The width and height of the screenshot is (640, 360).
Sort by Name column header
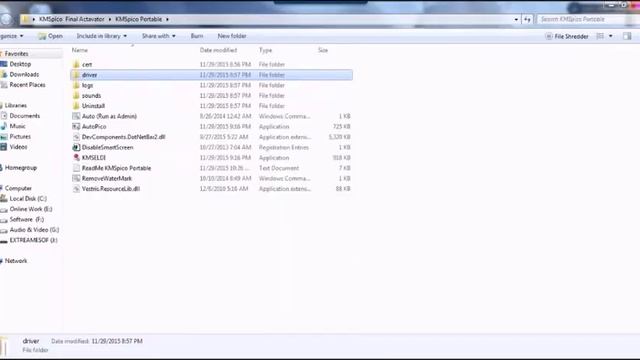pos(80,50)
